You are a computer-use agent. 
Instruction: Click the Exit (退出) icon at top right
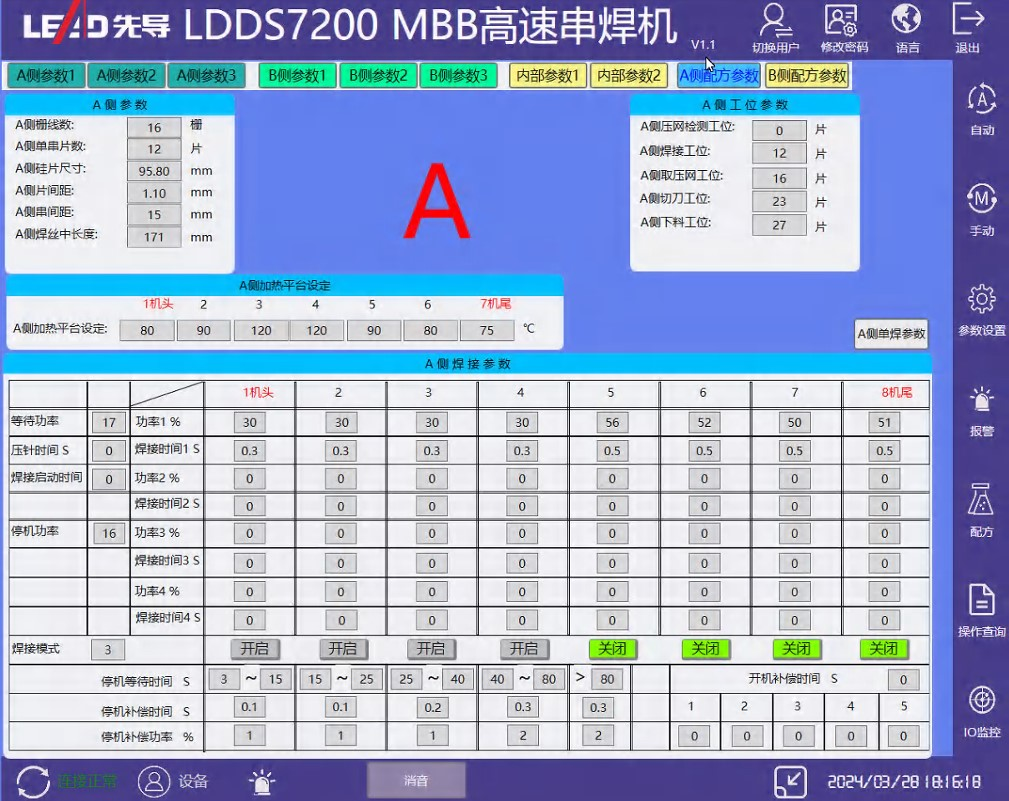(x=967, y=20)
